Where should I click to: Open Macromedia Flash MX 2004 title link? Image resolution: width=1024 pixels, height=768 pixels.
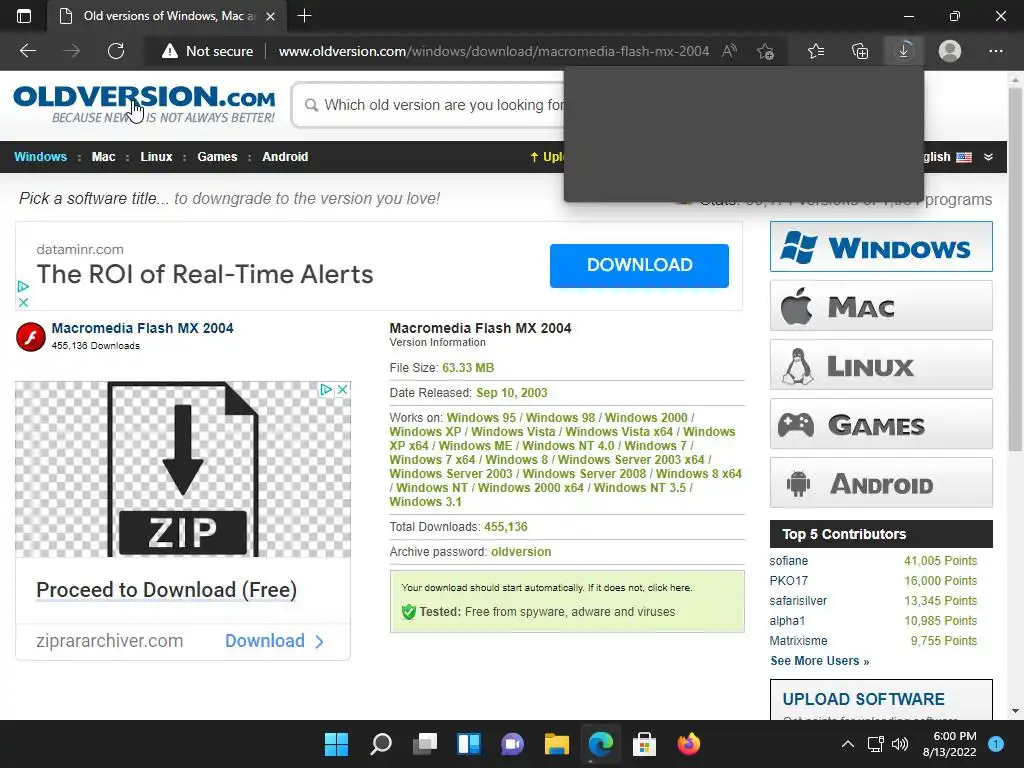point(142,328)
